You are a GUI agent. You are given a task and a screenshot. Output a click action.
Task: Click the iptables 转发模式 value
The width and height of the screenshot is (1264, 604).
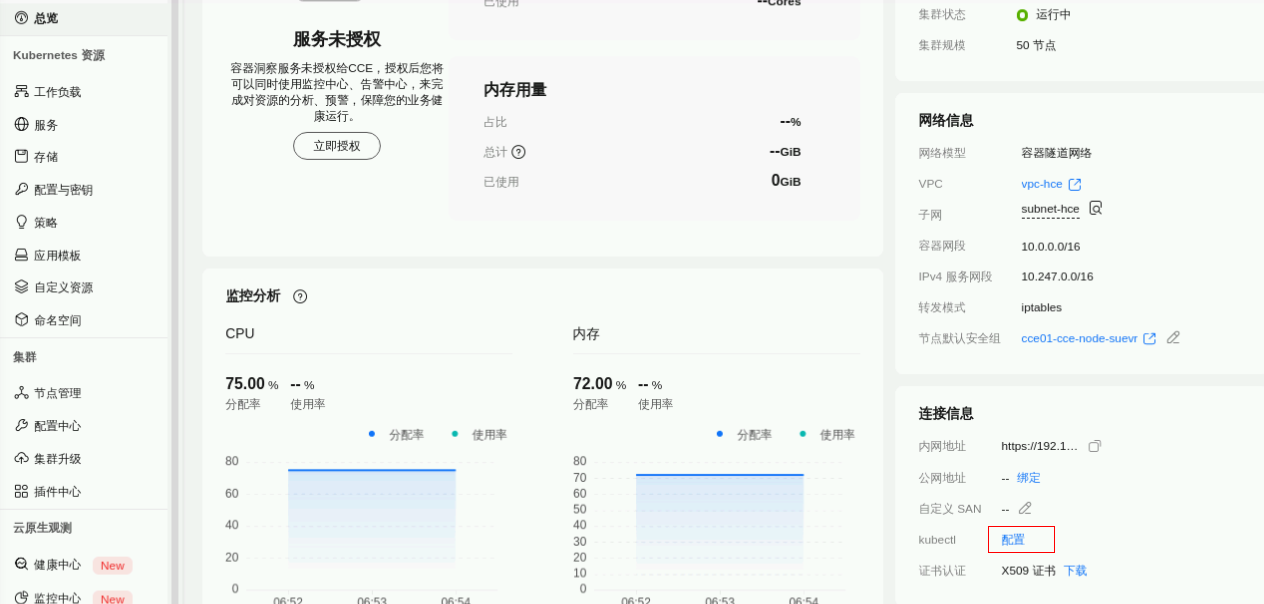pos(1042,308)
